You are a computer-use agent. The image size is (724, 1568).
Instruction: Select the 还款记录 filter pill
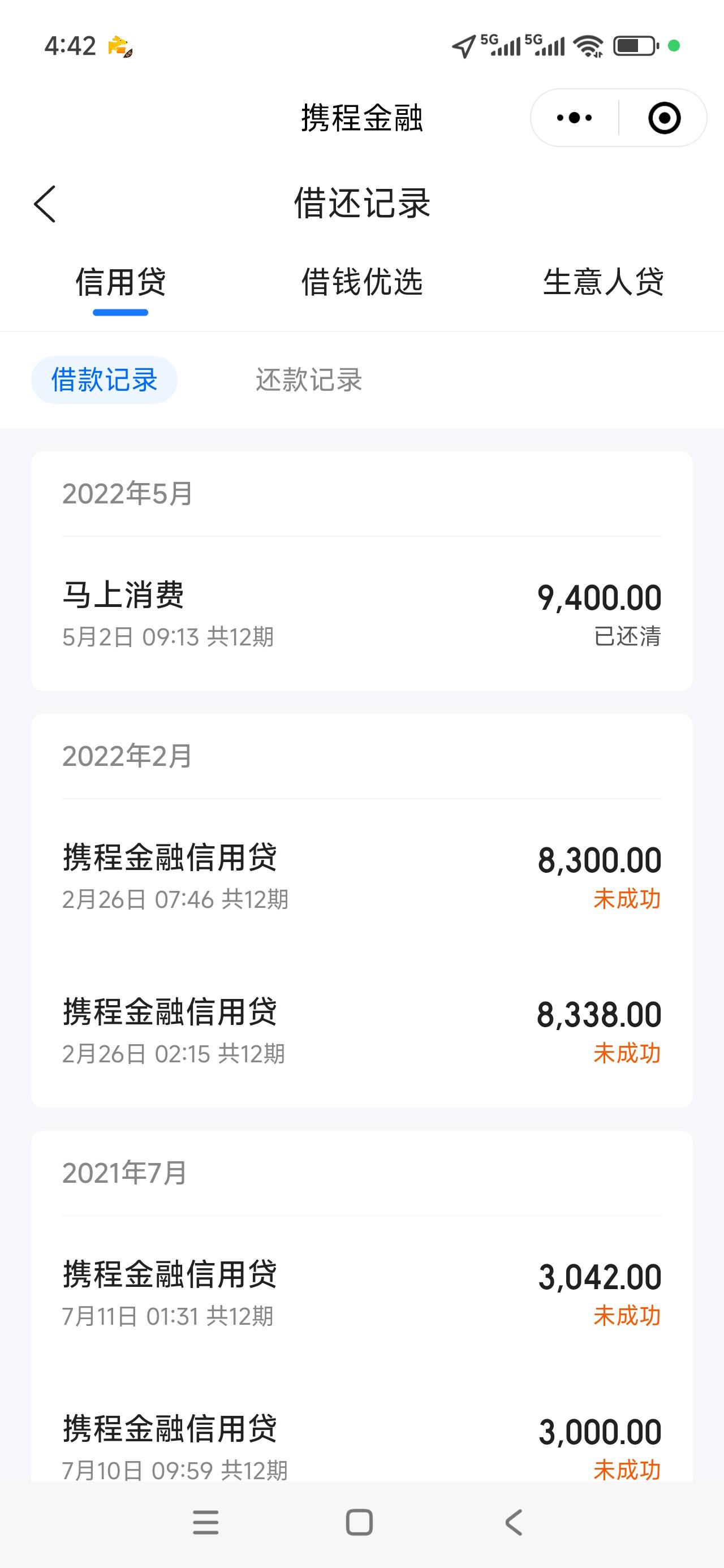[309, 380]
